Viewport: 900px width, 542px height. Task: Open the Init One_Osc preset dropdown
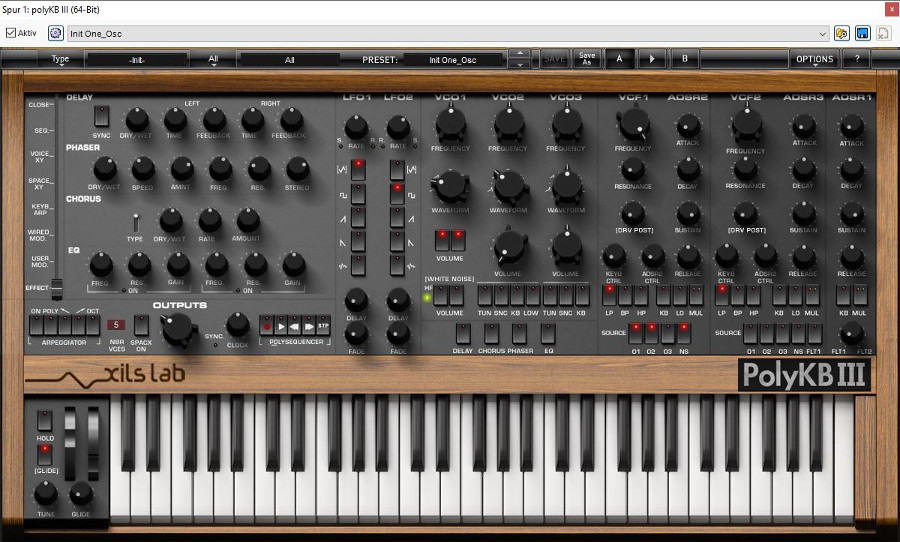448,34
